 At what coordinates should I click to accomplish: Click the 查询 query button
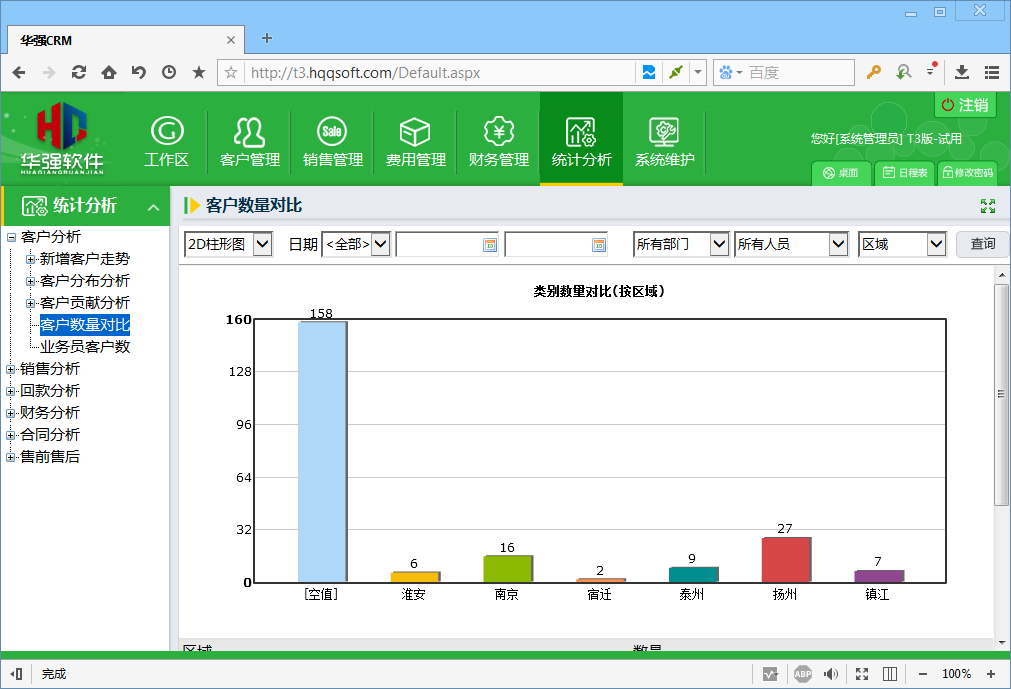(x=983, y=244)
